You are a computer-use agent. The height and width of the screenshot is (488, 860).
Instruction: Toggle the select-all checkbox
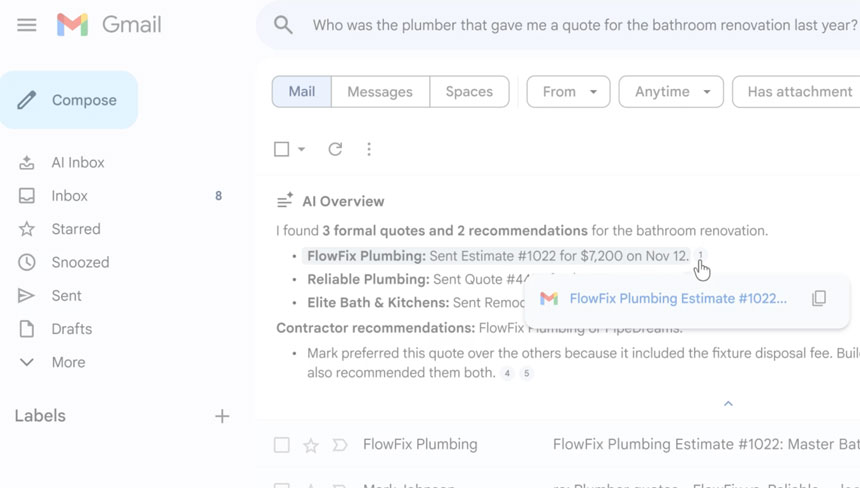pos(282,149)
